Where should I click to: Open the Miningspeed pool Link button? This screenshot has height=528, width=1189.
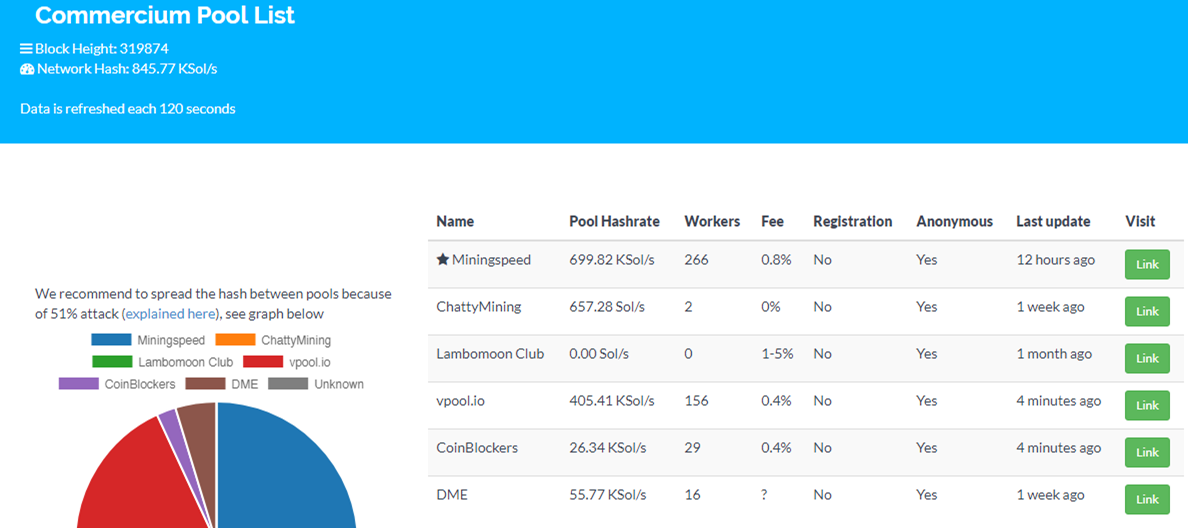[1147, 265]
